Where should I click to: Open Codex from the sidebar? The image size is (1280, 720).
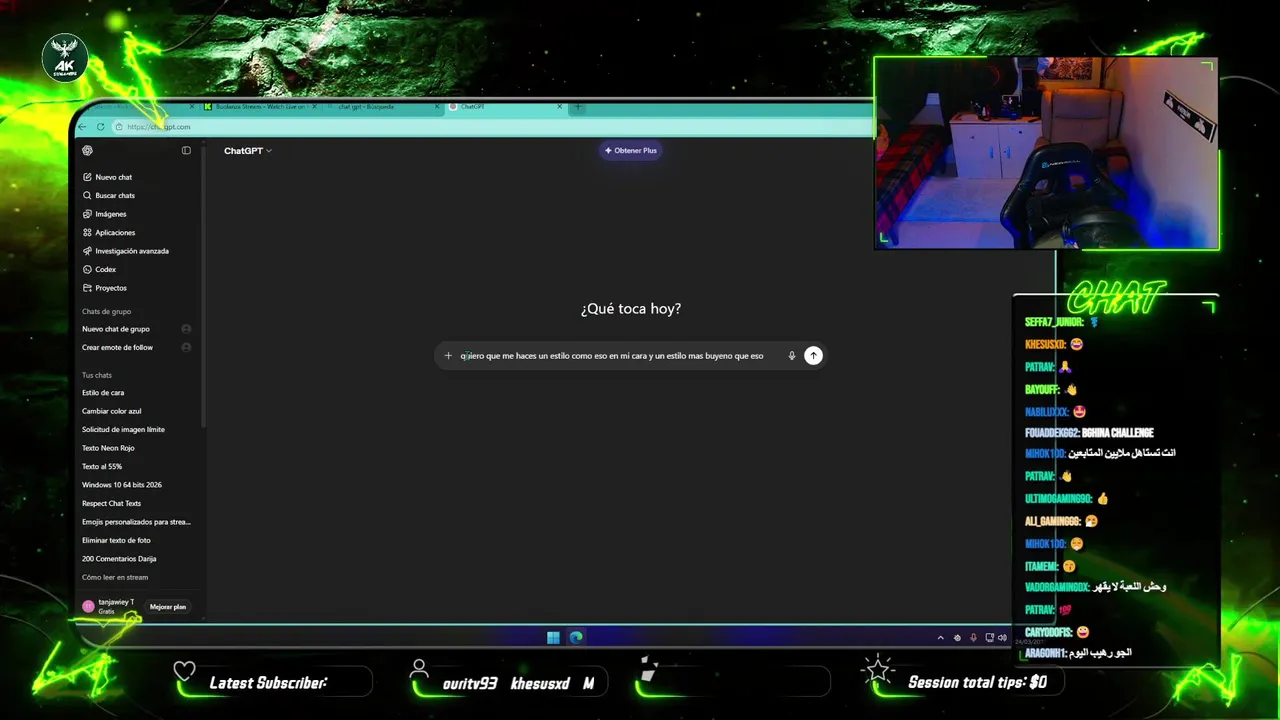[x=99, y=270]
